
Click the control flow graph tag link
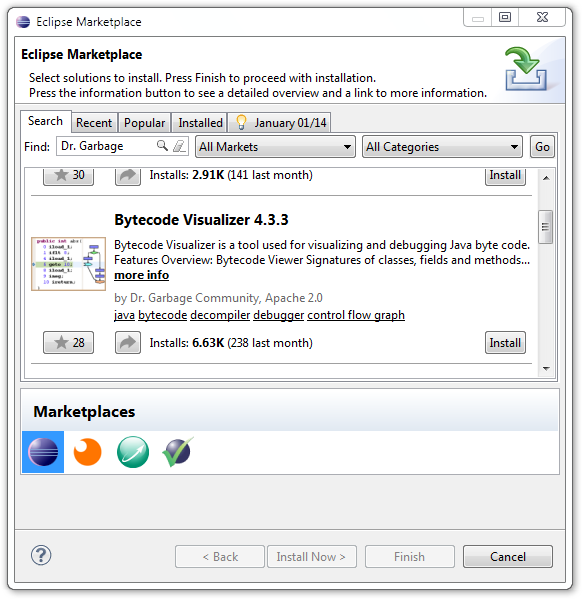(356, 315)
